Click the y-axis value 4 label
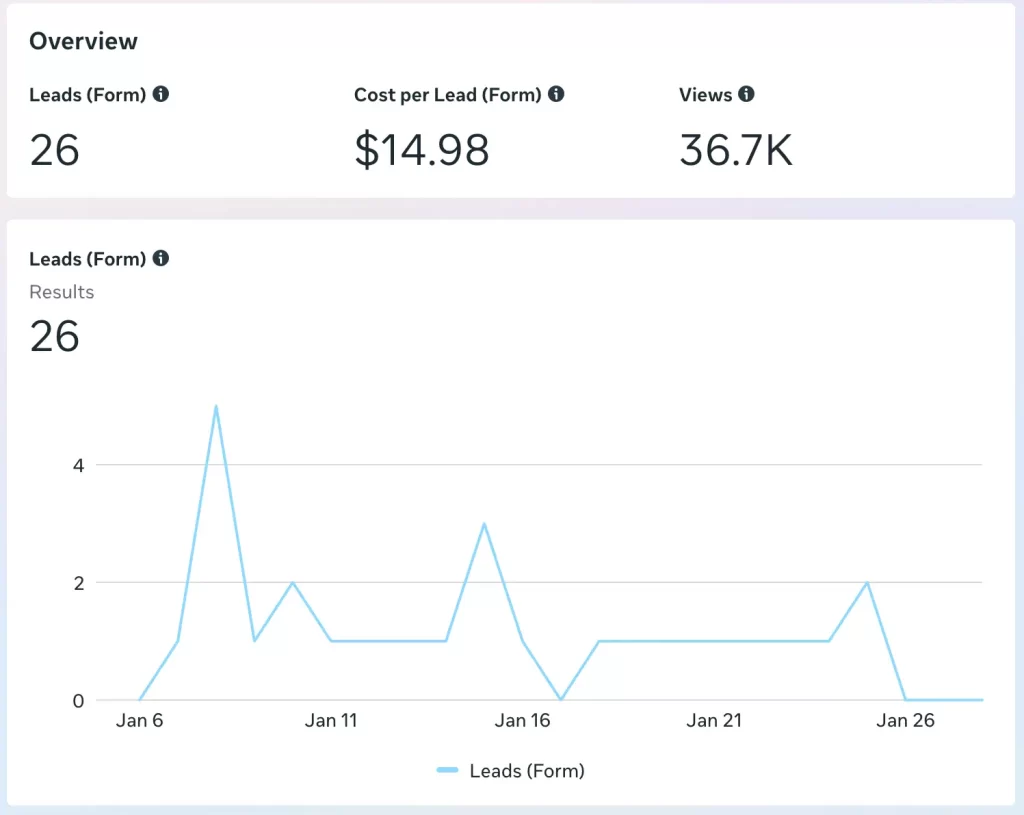This screenshot has height=815, width=1024. coord(77,465)
